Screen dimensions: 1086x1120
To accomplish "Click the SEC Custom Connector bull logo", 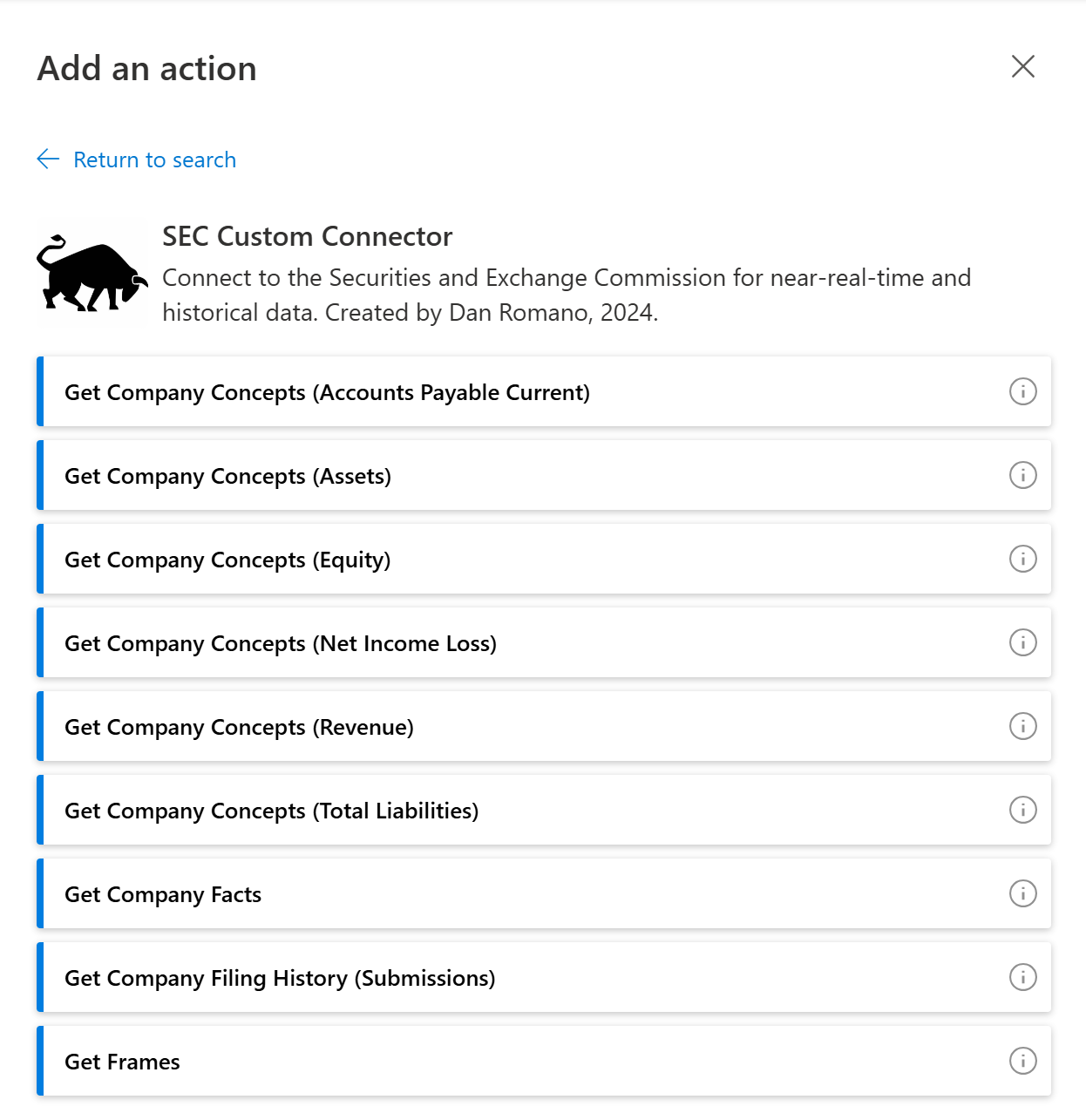I will 92,273.
